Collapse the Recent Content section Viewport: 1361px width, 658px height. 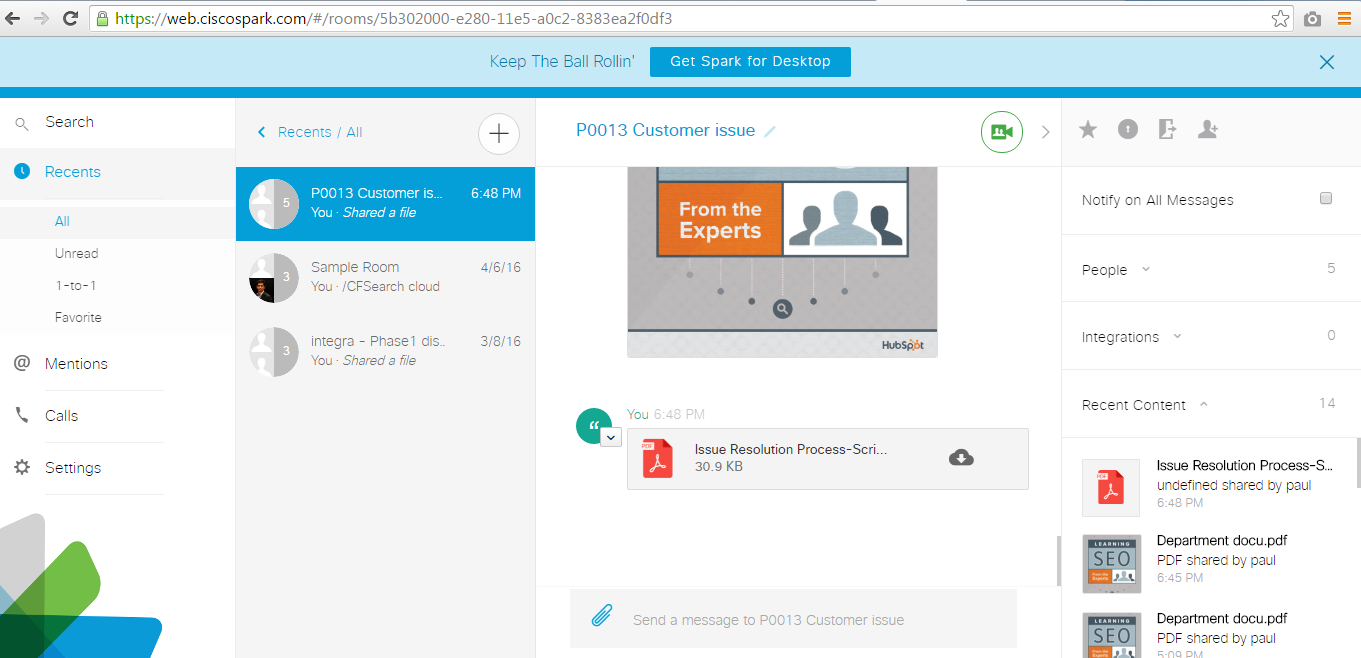click(1203, 404)
